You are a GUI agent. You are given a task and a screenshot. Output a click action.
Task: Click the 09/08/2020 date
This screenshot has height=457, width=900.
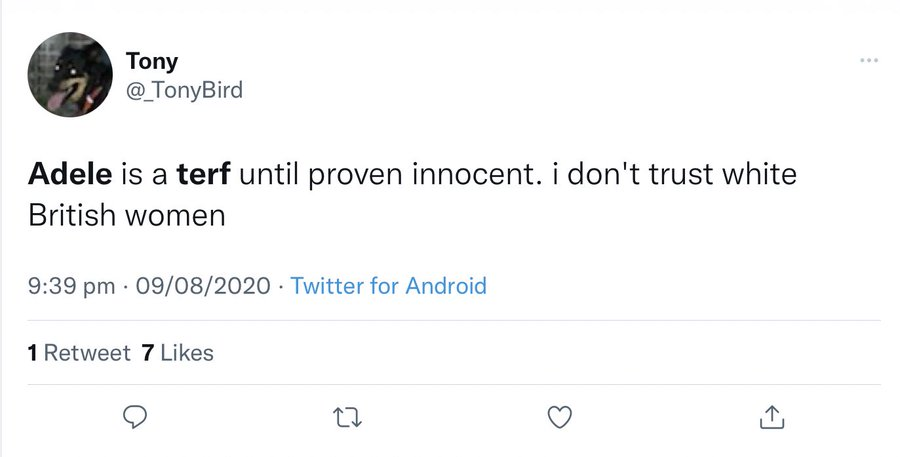tap(203, 285)
